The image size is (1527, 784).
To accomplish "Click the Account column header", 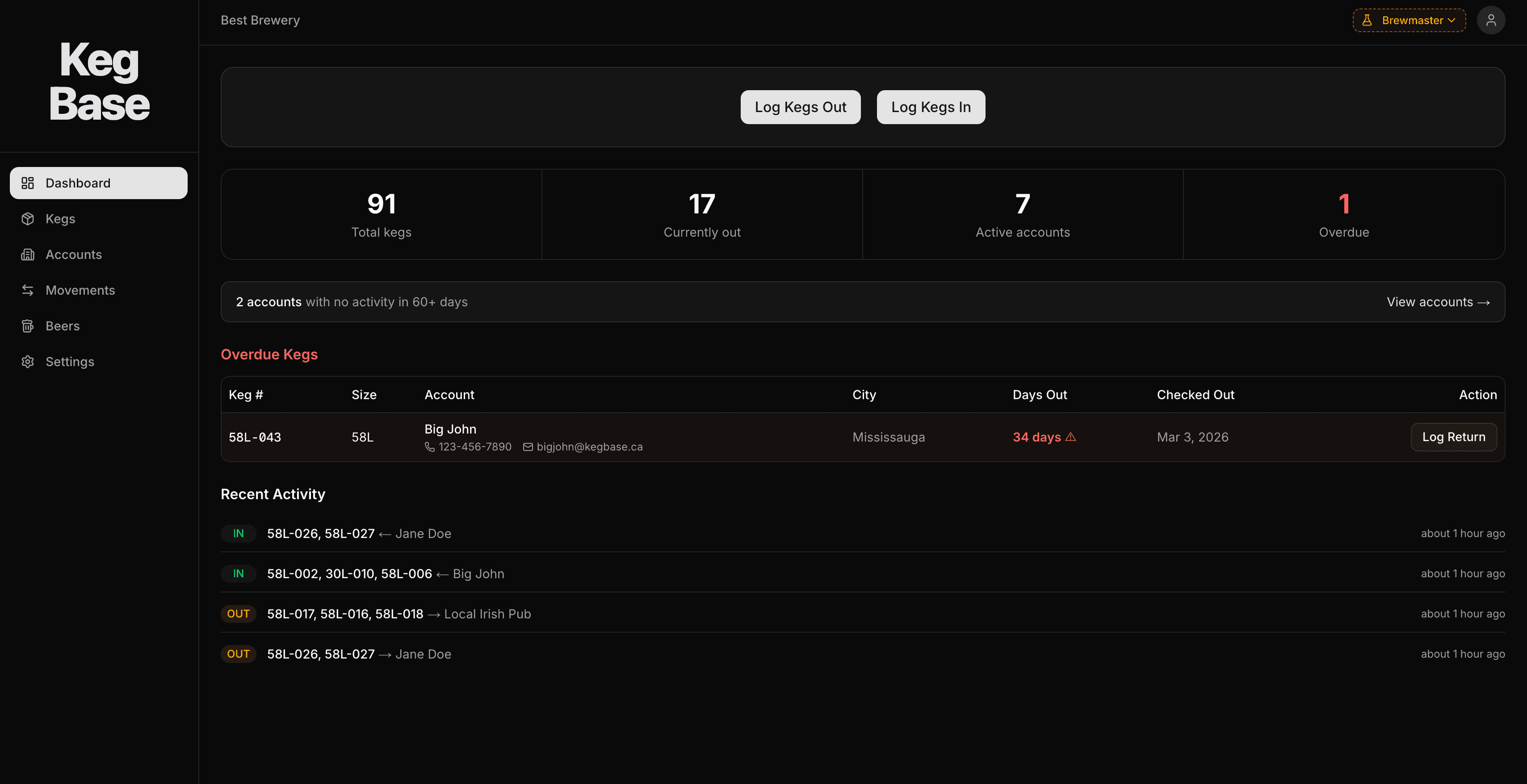I will click(449, 395).
